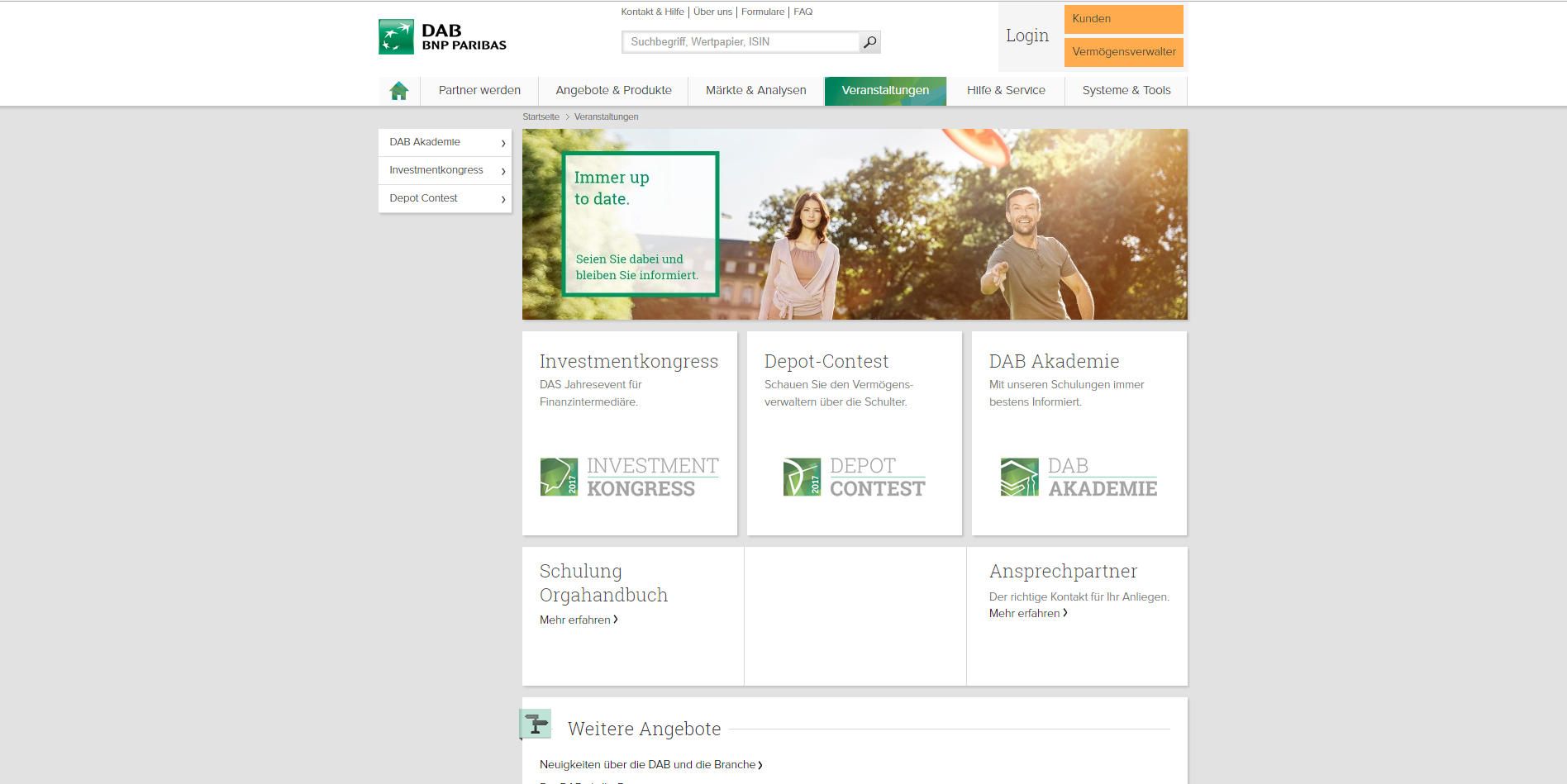
Task: Open the Angebote & Produkte menu
Action: (x=613, y=91)
